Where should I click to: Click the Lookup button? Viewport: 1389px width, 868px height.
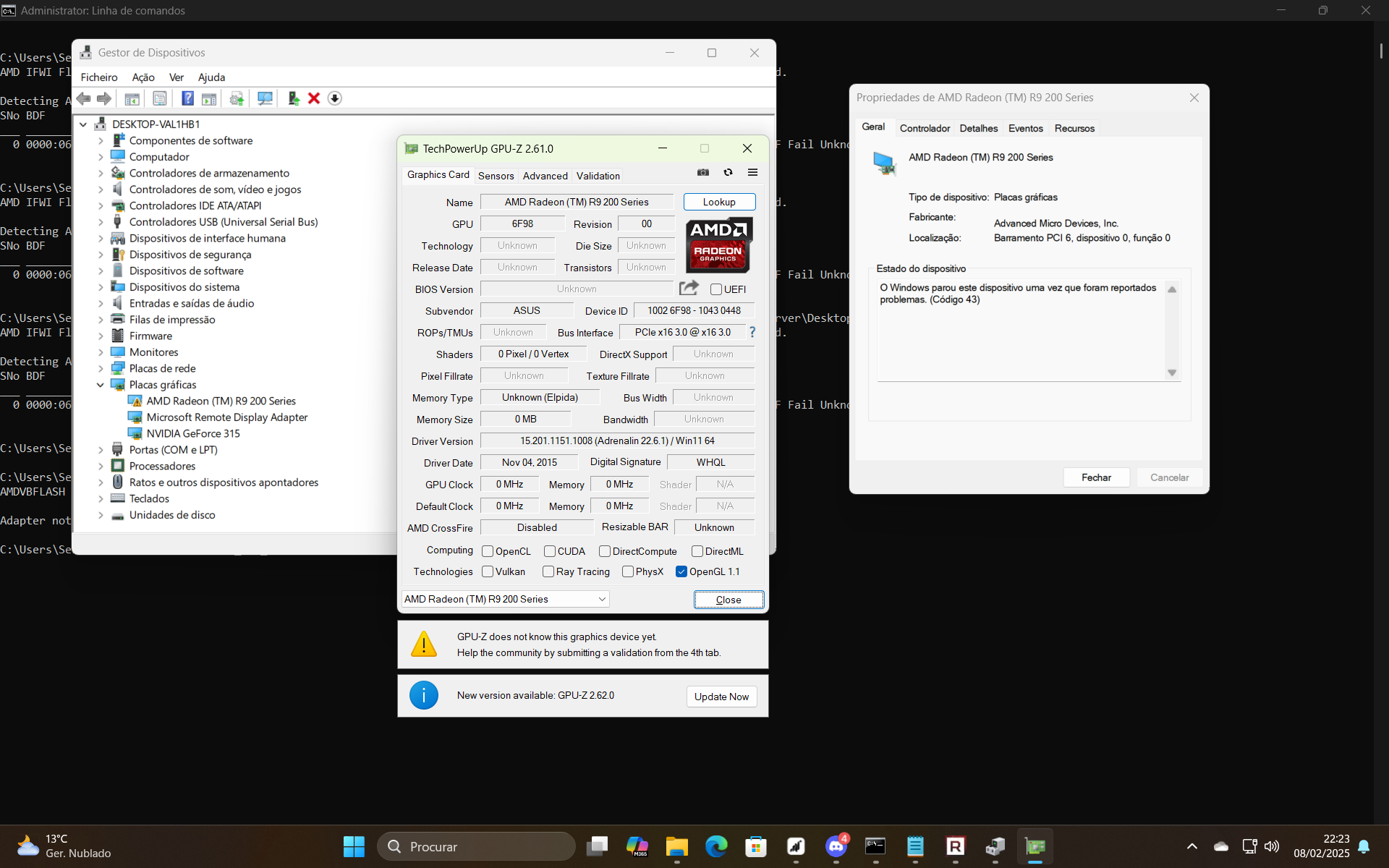point(719,202)
